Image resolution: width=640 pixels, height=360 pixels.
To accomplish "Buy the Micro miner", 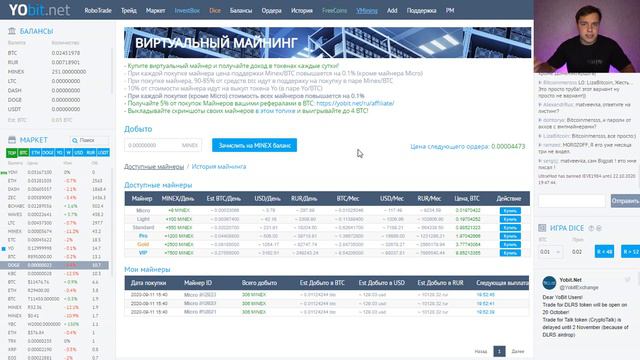I will [510, 211].
